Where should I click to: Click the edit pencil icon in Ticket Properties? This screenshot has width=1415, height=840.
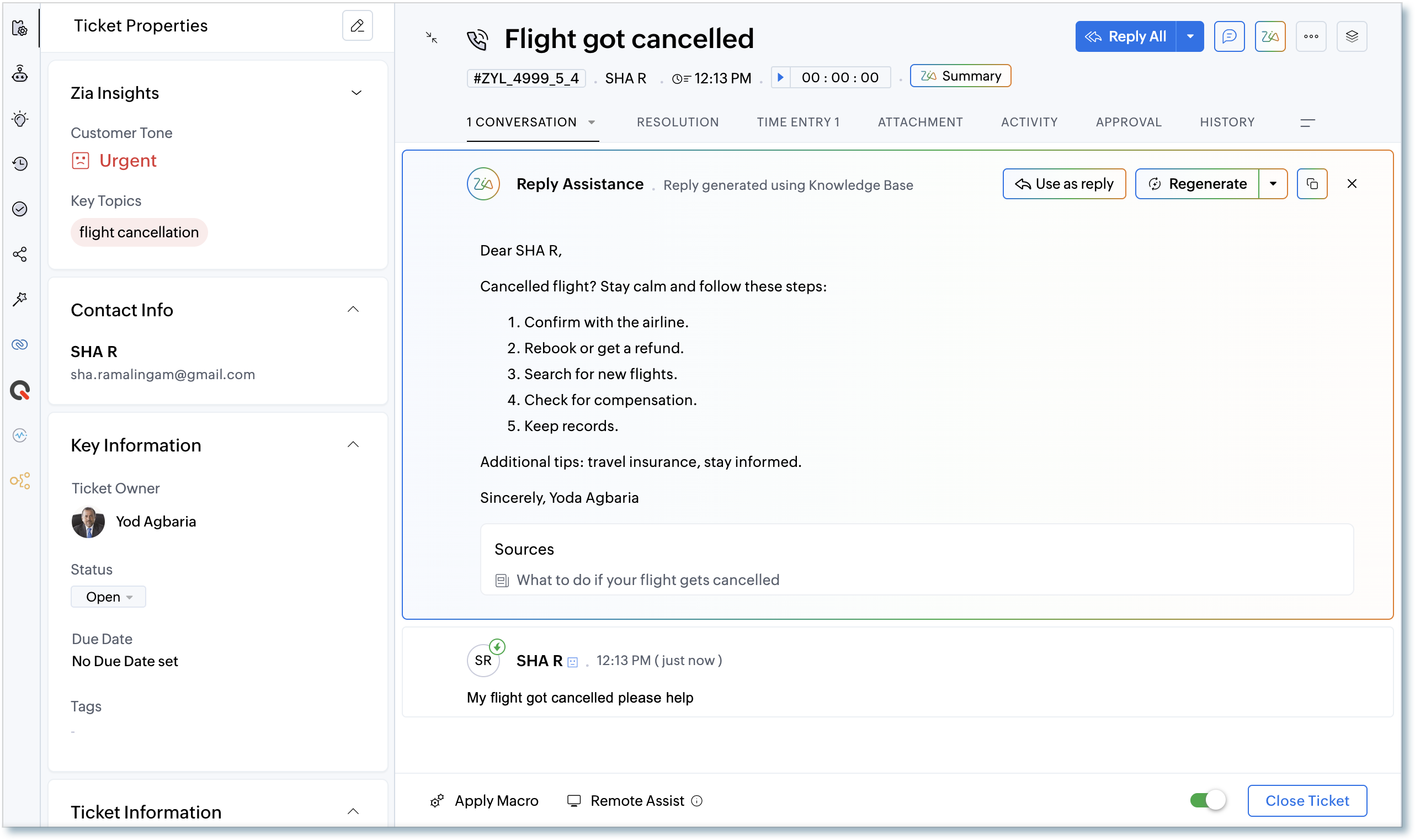point(357,25)
